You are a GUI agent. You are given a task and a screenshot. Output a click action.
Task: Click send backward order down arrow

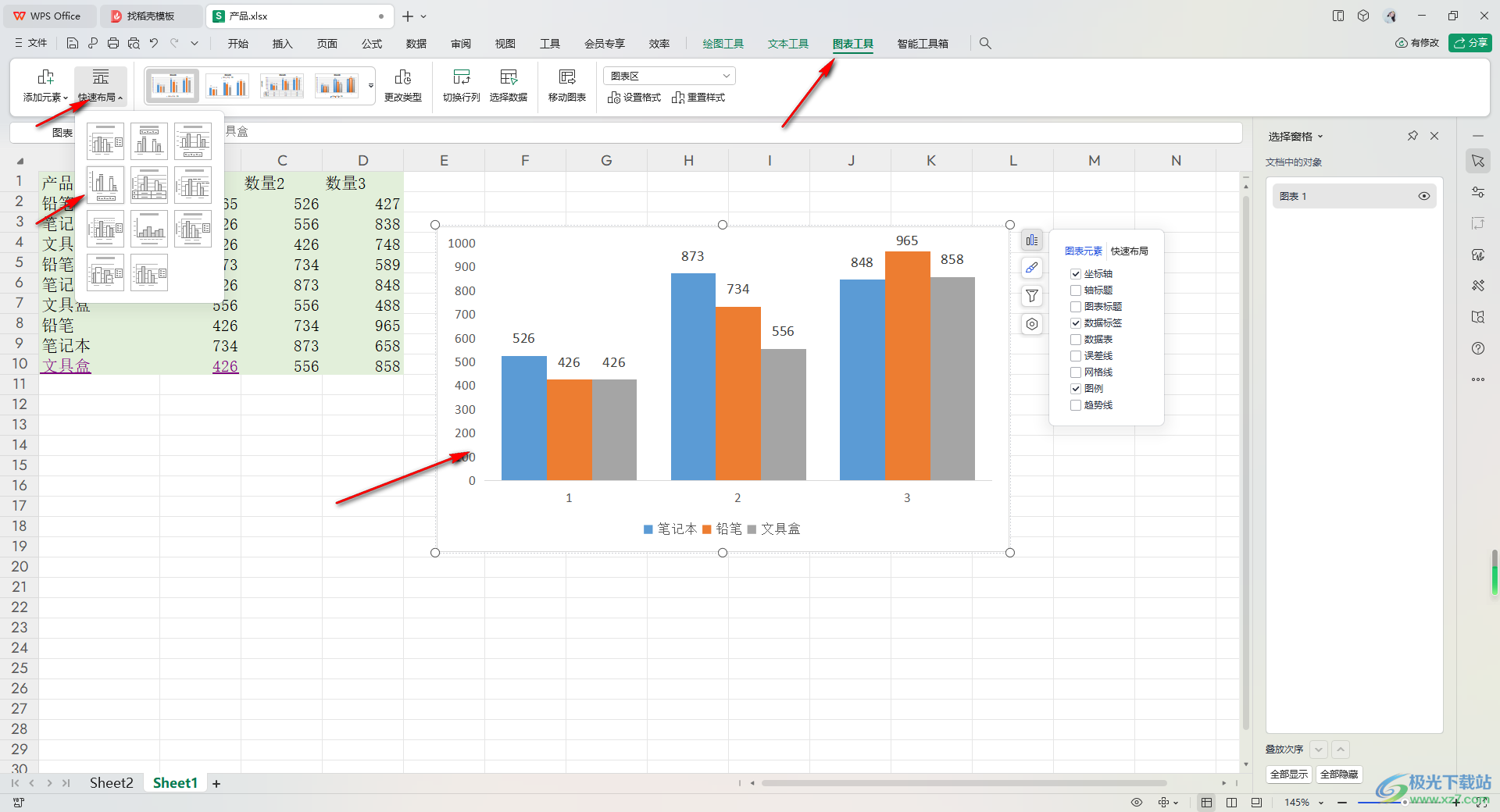tap(1319, 750)
